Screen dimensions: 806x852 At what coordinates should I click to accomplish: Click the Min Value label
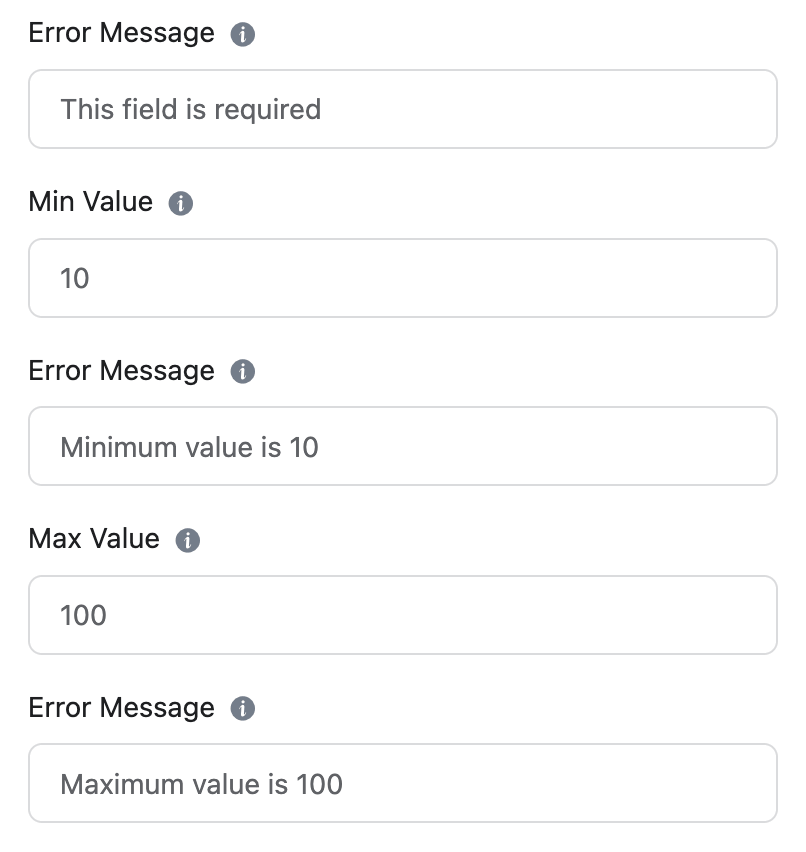coord(91,202)
